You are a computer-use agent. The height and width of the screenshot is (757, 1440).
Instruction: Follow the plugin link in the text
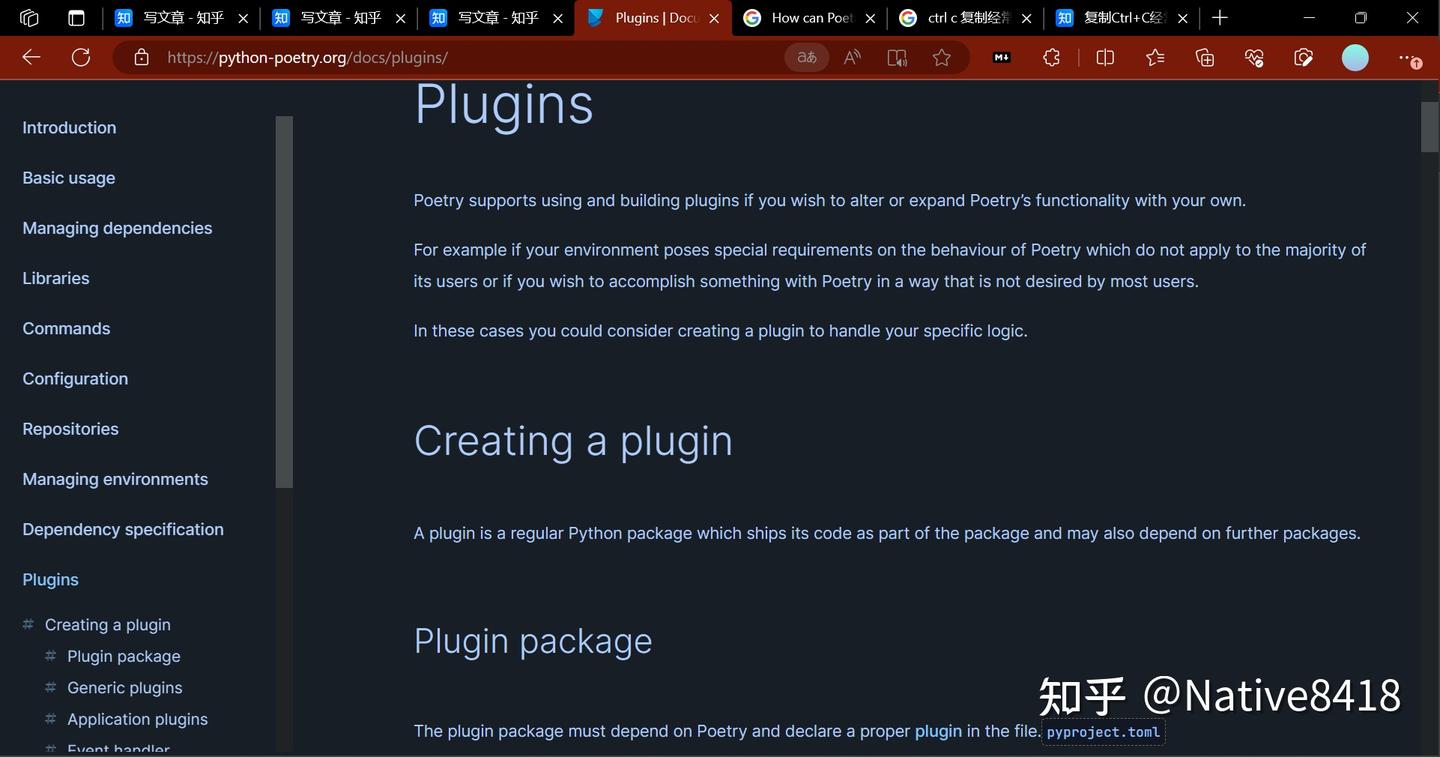tap(937, 731)
